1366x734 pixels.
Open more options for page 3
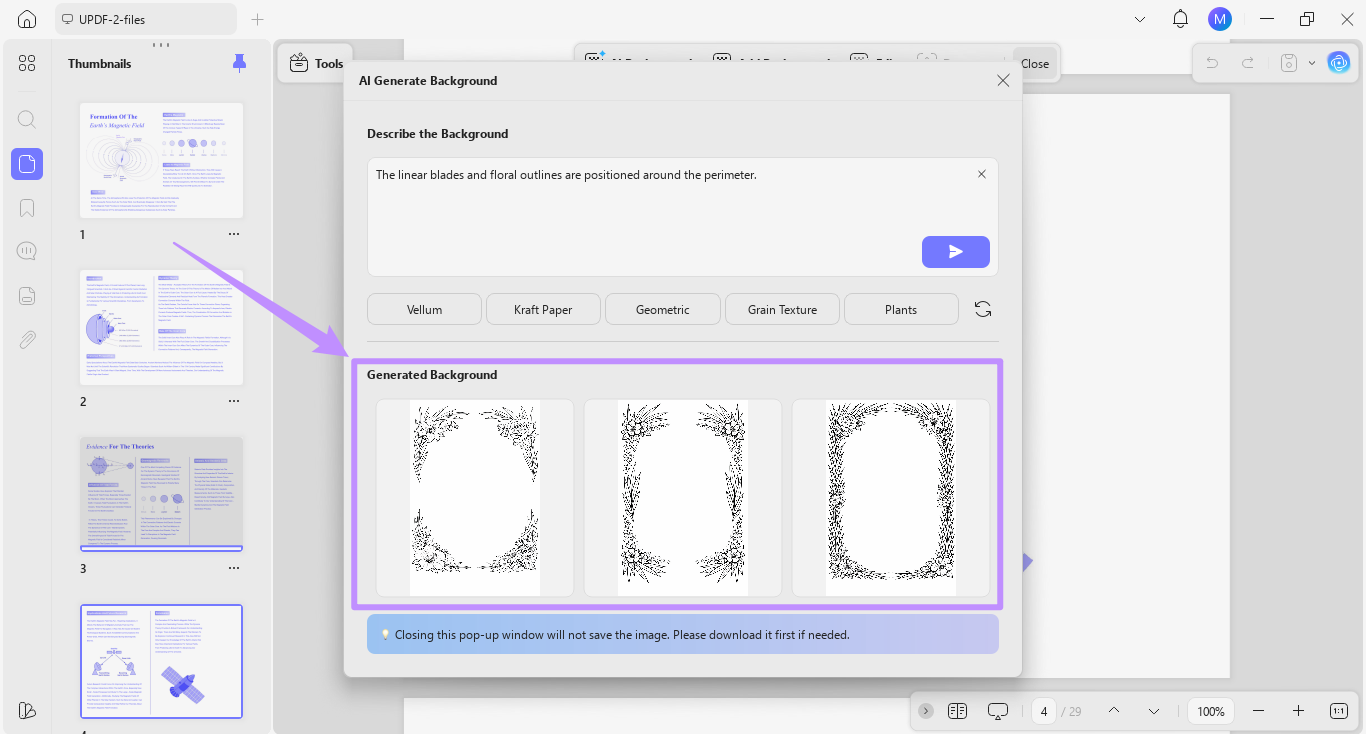(x=234, y=568)
